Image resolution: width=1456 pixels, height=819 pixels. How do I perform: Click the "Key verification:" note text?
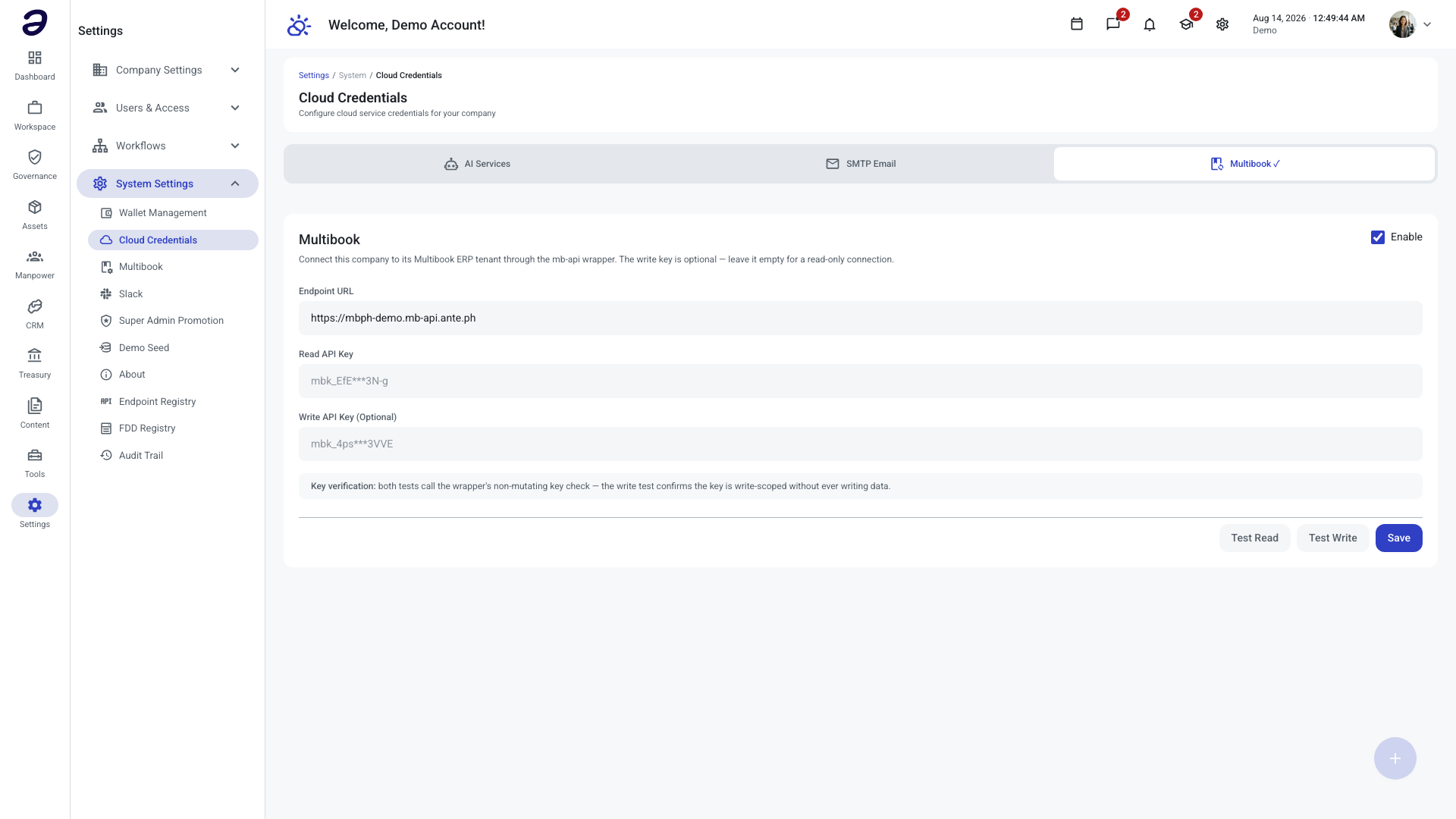click(343, 487)
